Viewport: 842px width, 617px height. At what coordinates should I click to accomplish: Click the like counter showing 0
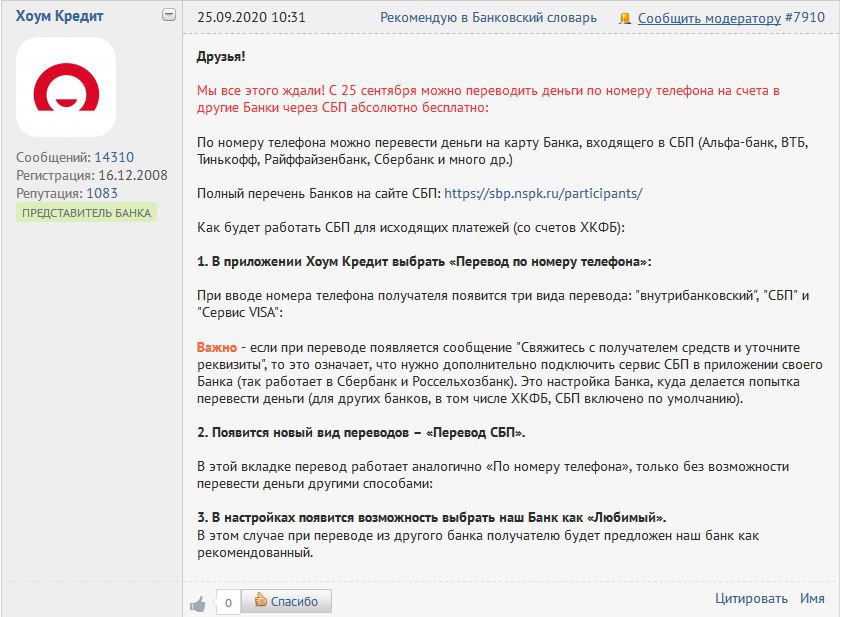pyautogui.click(x=228, y=603)
